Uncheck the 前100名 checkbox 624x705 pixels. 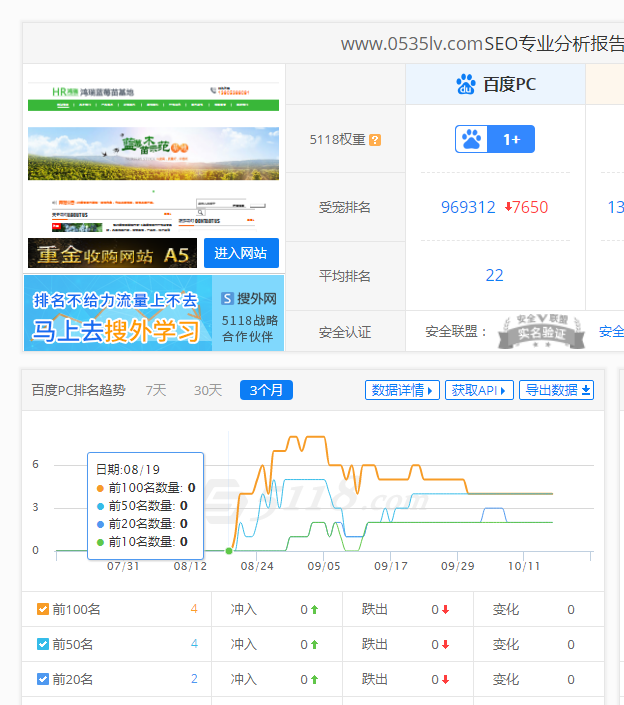pos(43,609)
